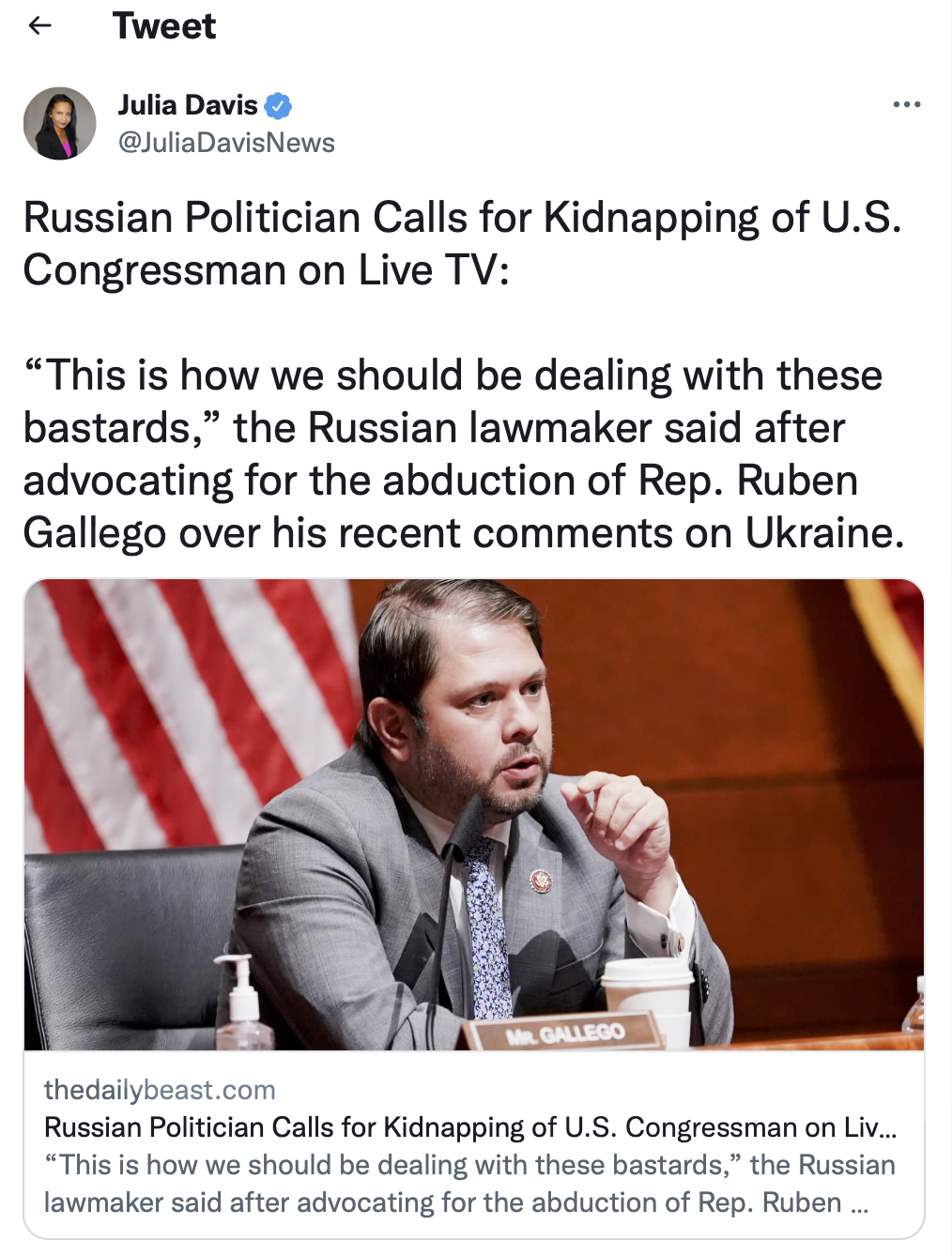Click the white coffee cup in photo
The height and width of the screenshot is (1256, 952).
click(648, 999)
